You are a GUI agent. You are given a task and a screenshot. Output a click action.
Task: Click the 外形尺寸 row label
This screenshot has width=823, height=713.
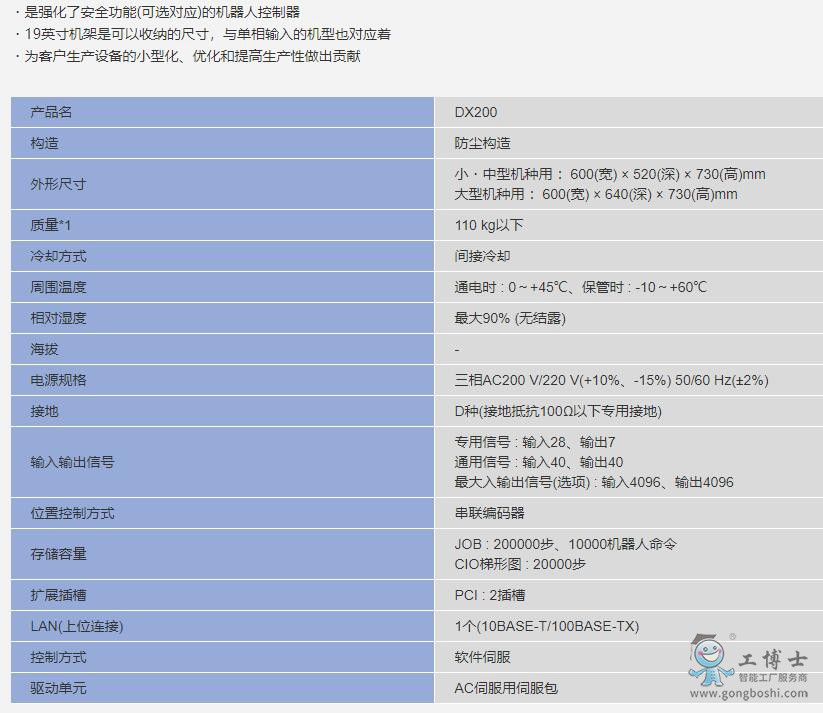coord(58,184)
